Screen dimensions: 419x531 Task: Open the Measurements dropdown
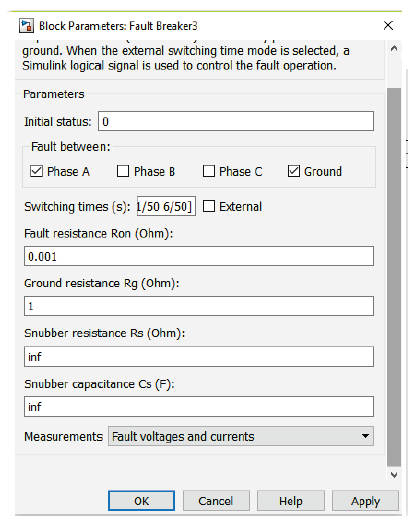click(241, 436)
